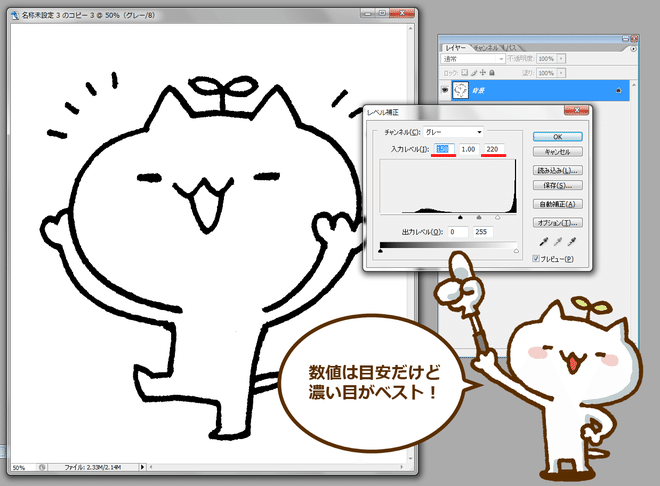Open the Layers panel flyout menu button
660x486 pixels.
633,49
